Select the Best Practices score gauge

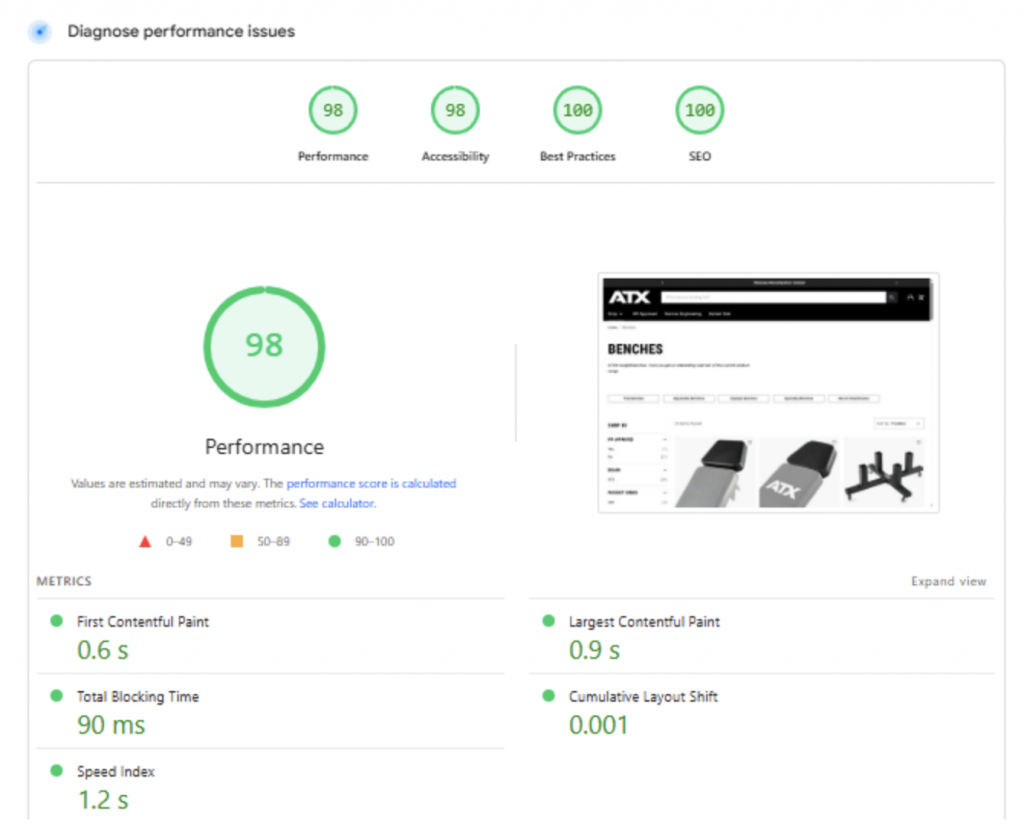pyautogui.click(x=577, y=110)
